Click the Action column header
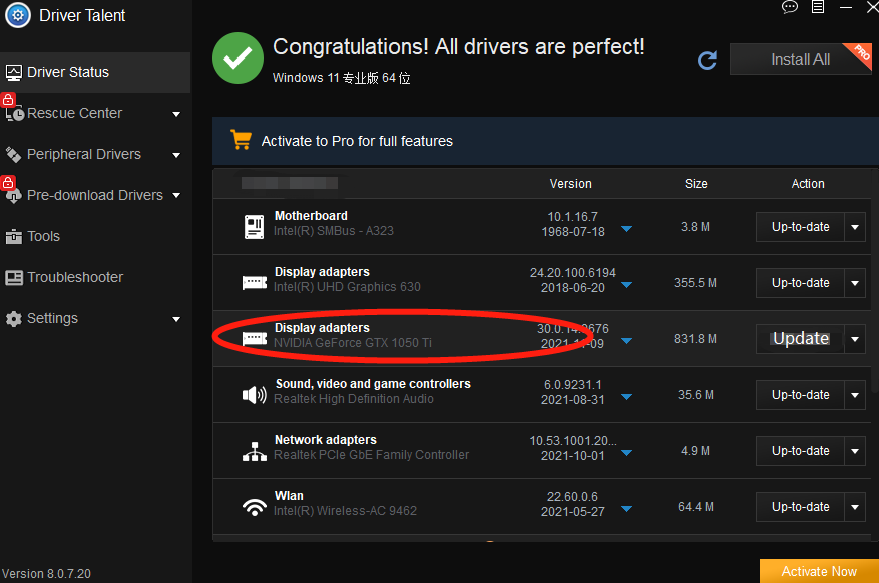This screenshot has width=879, height=583. pyautogui.click(x=808, y=184)
